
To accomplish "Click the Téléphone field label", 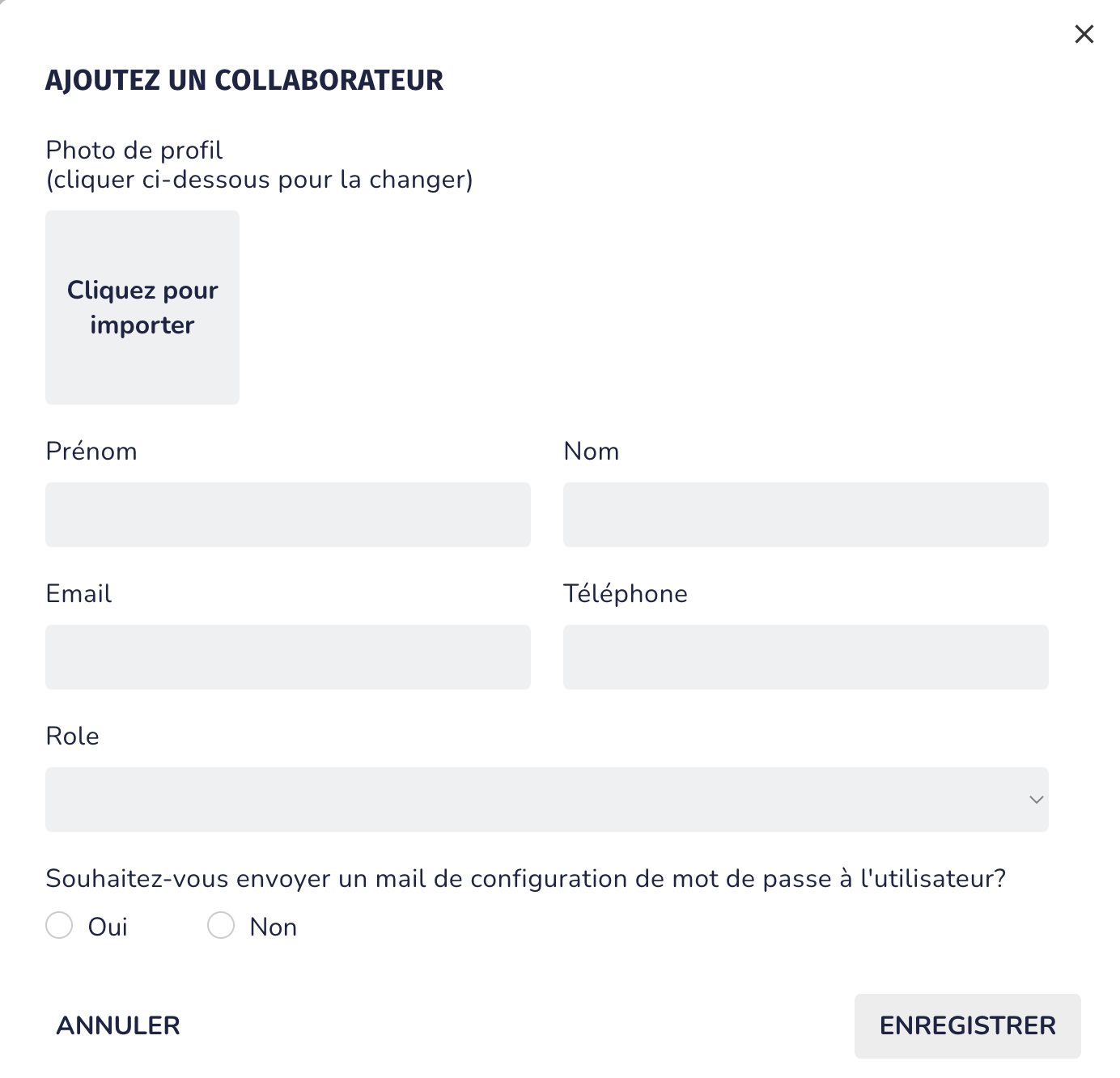I will click(626, 593).
